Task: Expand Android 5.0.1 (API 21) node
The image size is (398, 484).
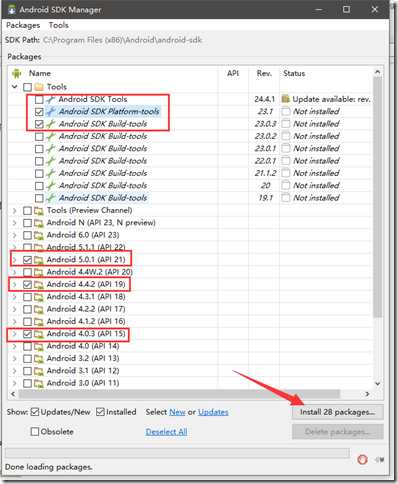Action: [15, 260]
